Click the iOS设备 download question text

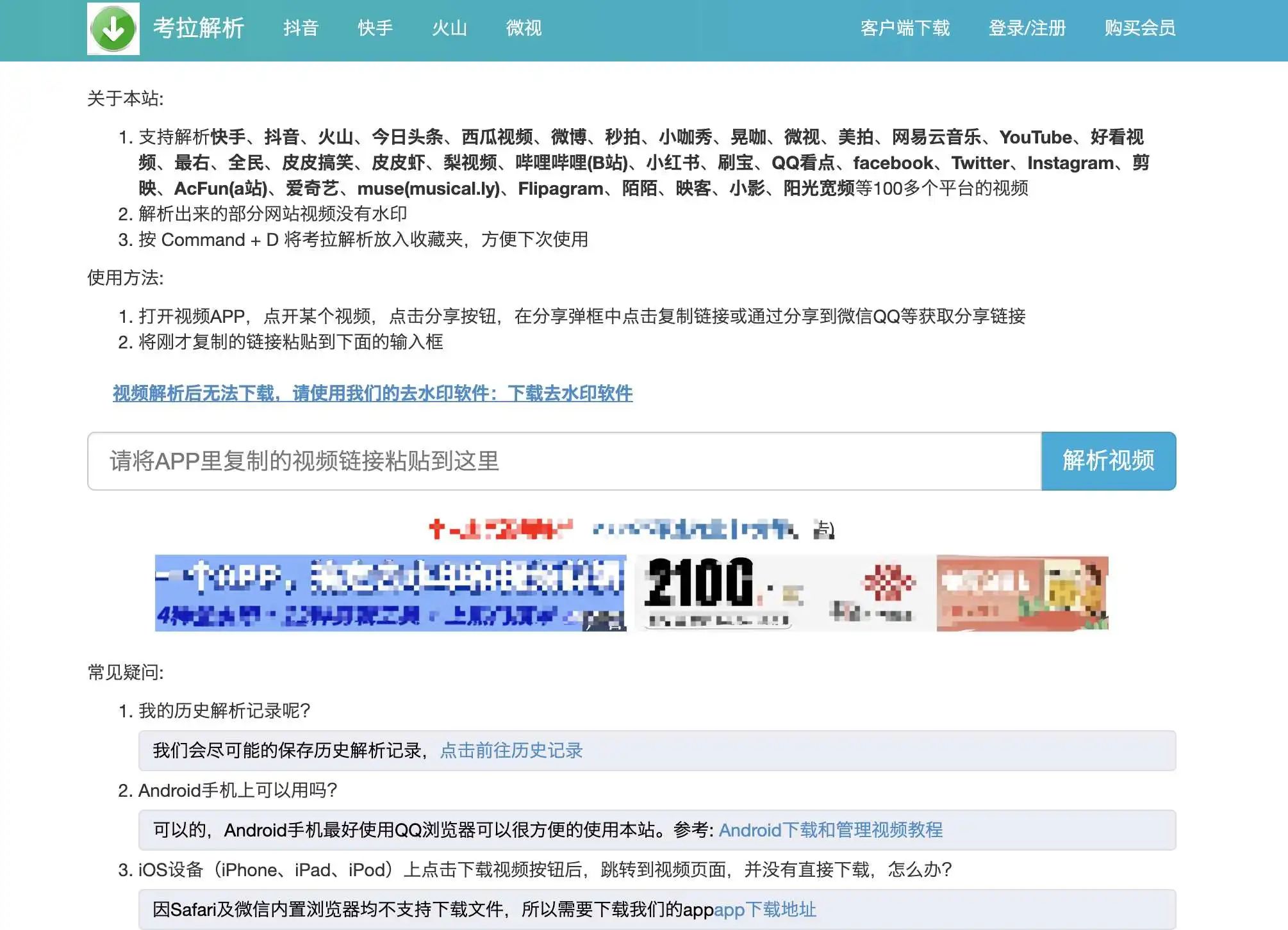tap(545, 870)
